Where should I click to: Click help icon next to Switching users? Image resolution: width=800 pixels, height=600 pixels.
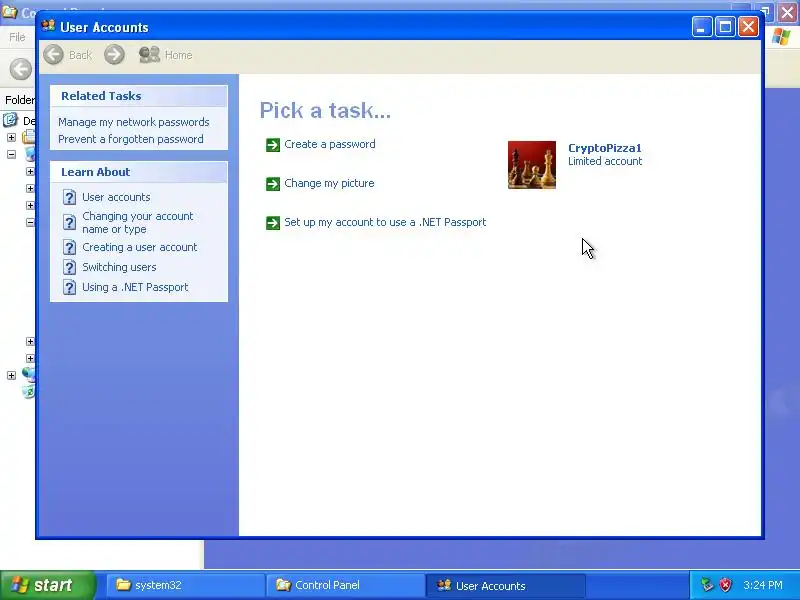69,267
